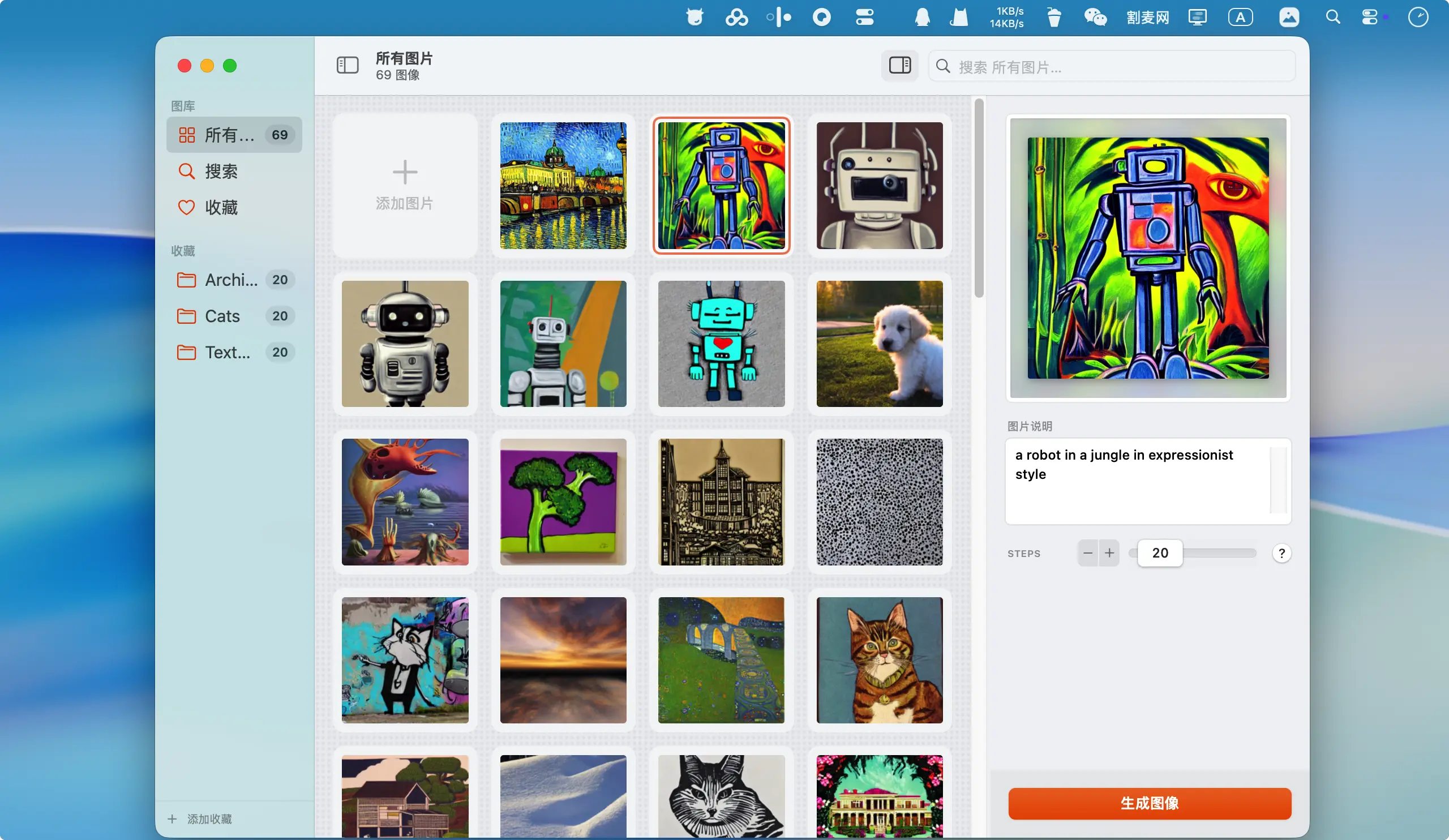Open the question mark help for steps

click(1281, 553)
